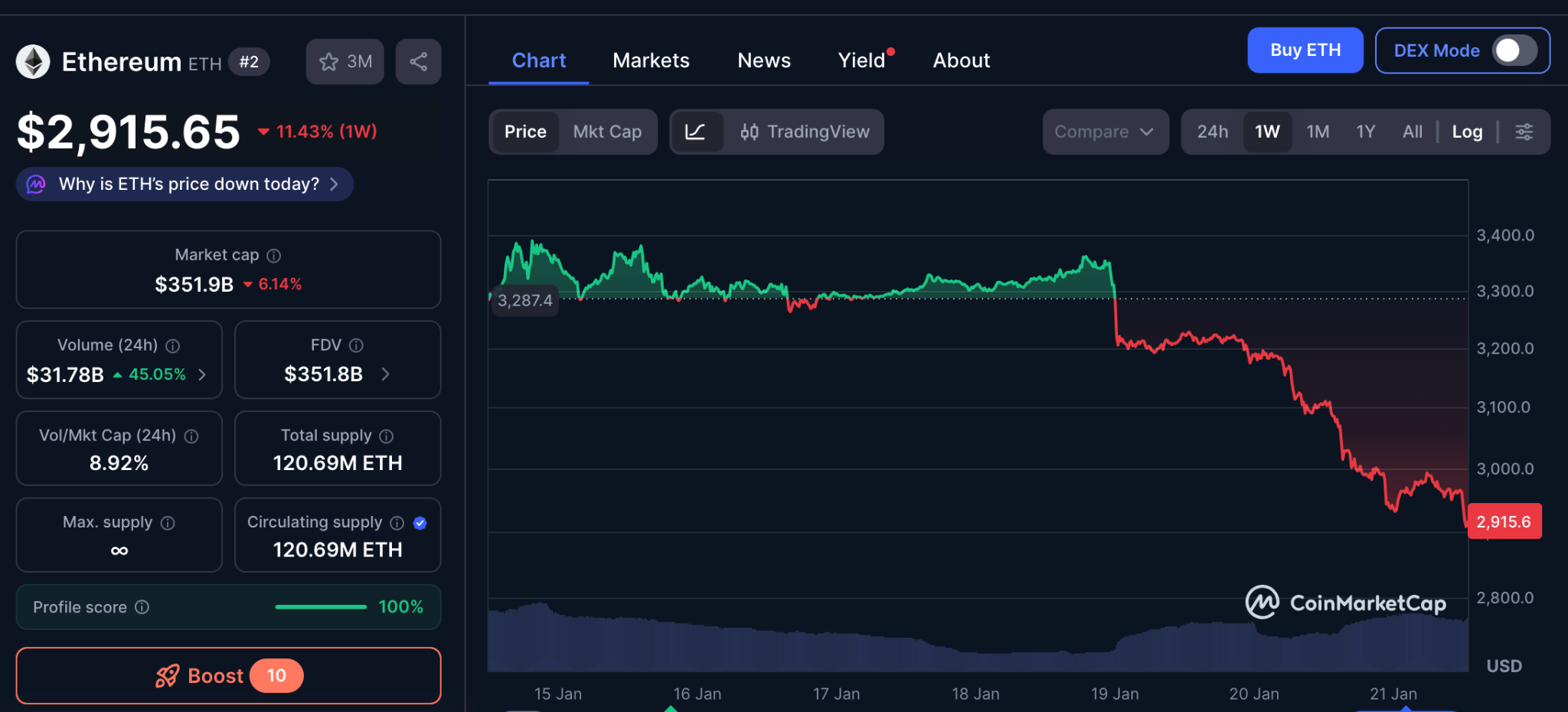
Task: Click the Ethereum logo icon
Action: tap(33, 62)
